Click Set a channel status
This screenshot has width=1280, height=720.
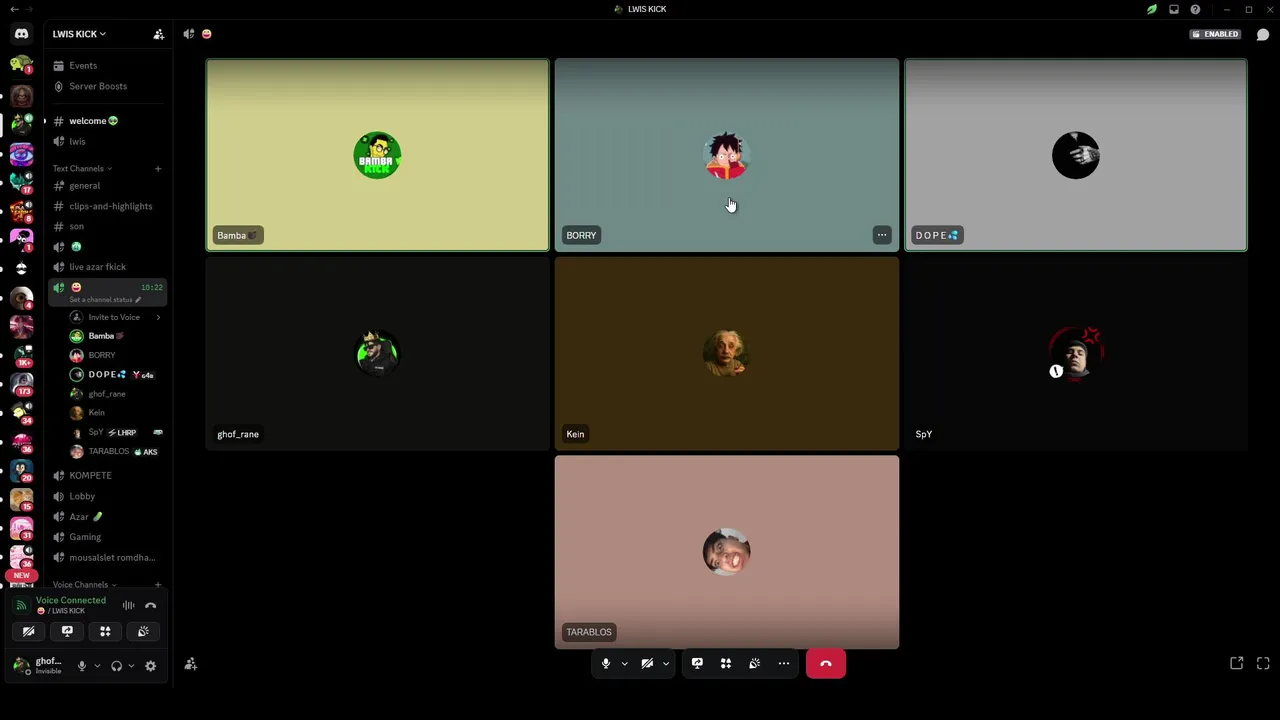click(104, 299)
